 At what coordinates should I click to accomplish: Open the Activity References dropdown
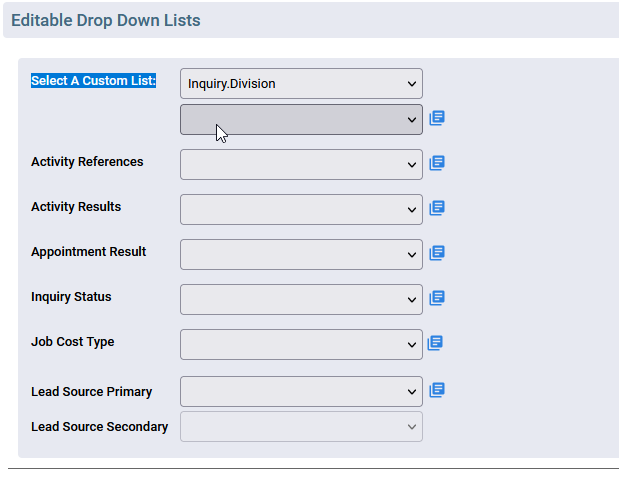click(301, 165)
